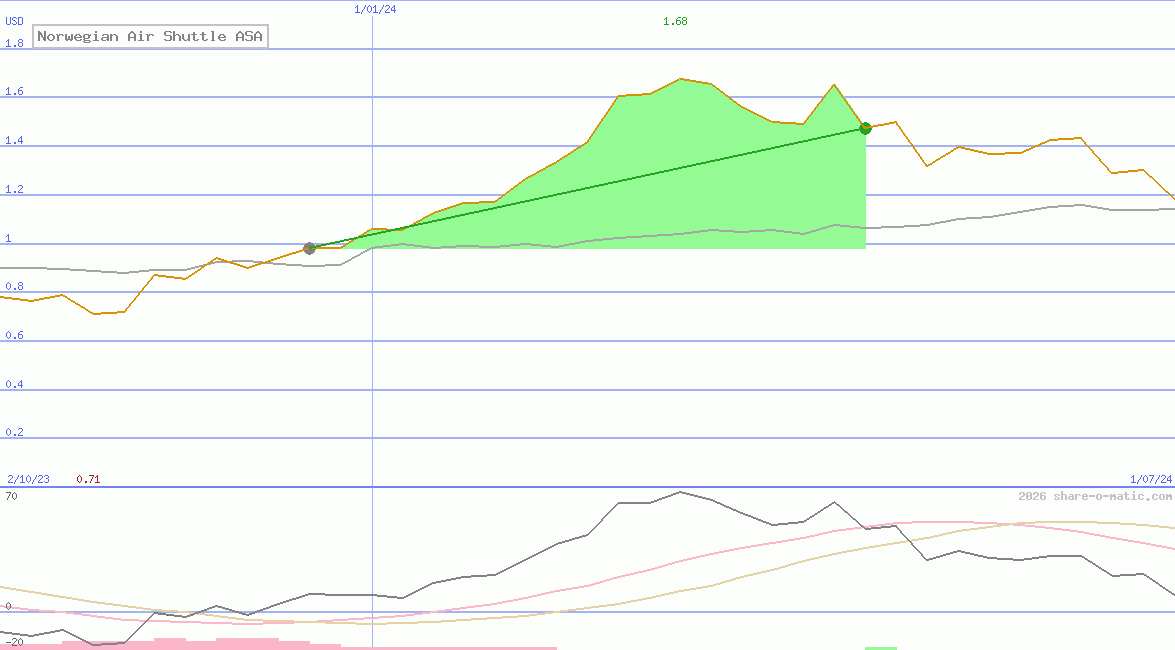Screen dimensions: 1175x650
Task: Click the 1/01/24 date label
Action: click(x=375, y=10)
